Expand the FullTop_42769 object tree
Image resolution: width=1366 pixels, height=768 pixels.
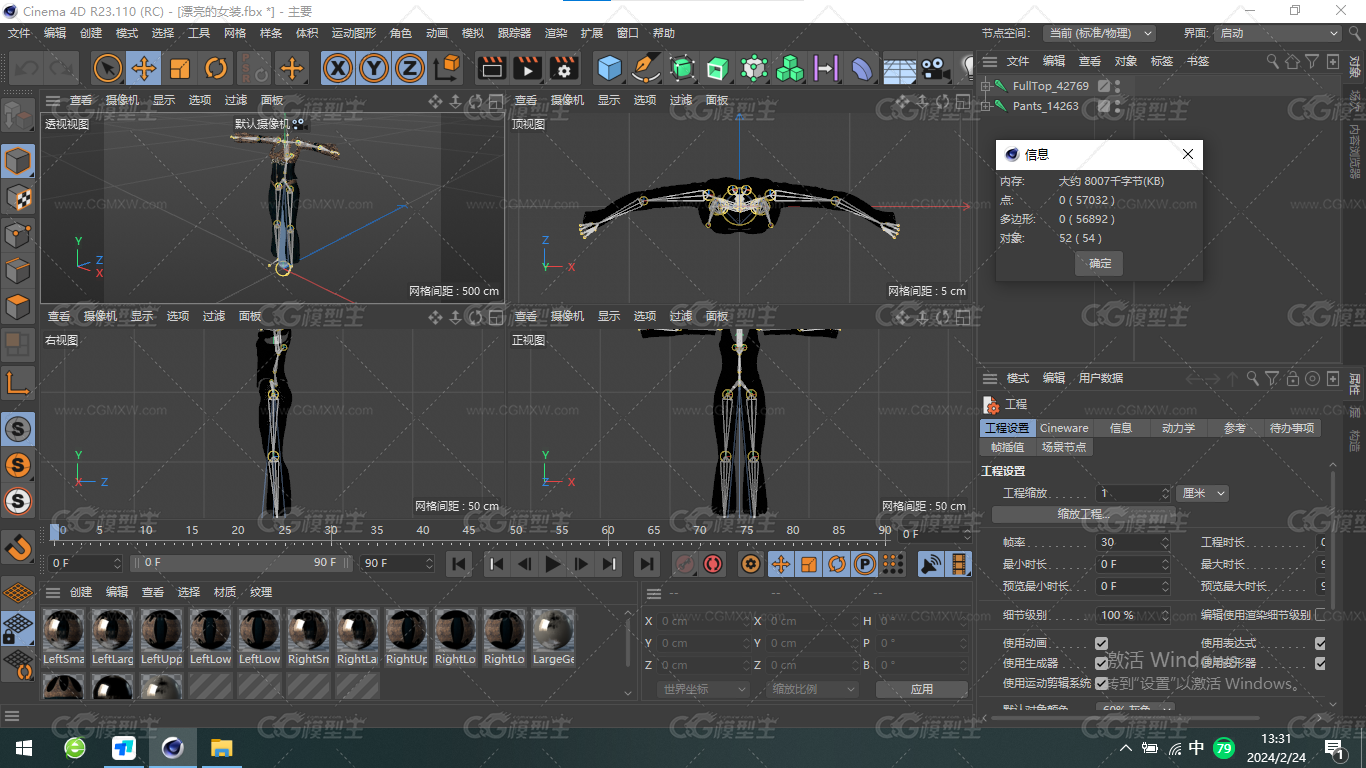click(985, 86)
